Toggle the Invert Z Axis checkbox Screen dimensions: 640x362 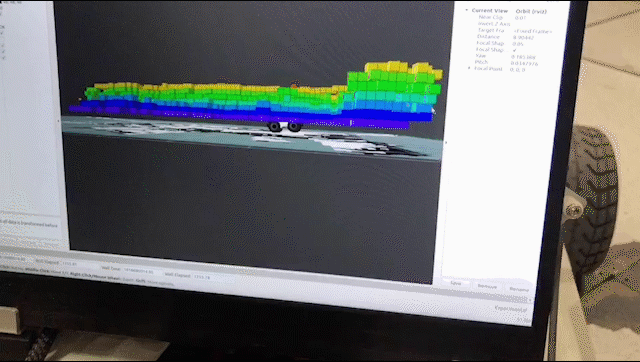pyautogui.click(x=516, y=24)
